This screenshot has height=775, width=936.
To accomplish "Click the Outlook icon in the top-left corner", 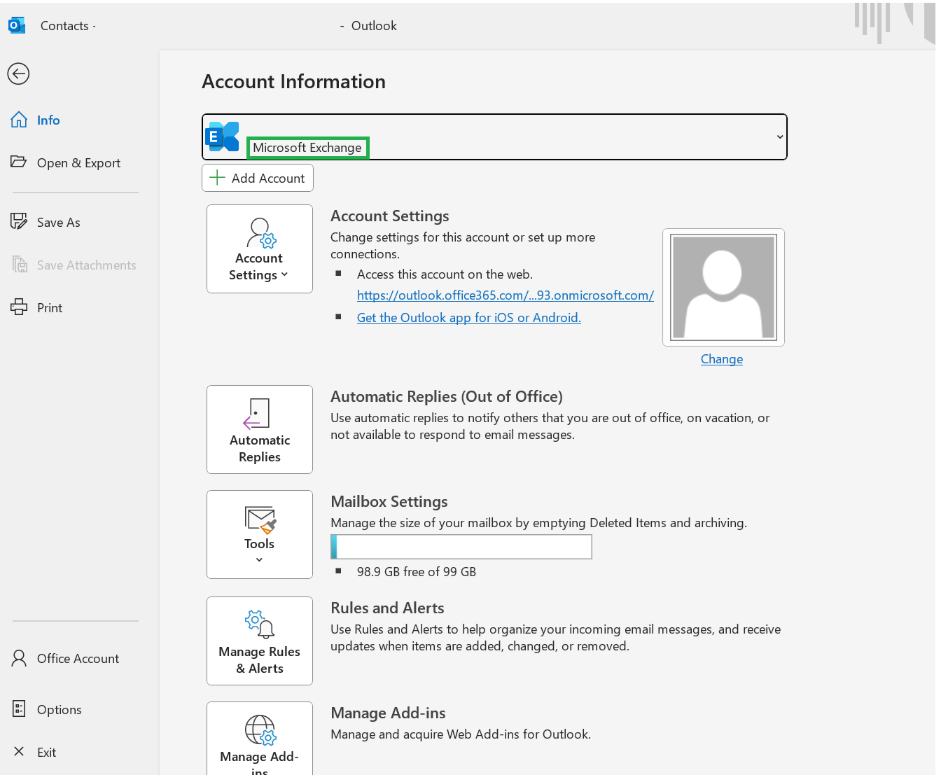I will tap(14, 25).
